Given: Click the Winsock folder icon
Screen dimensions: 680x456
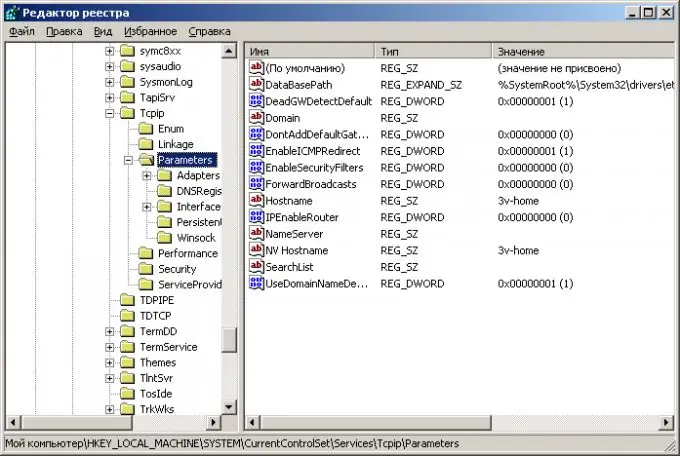Looking at the screenshot, I should click(164, 238).
